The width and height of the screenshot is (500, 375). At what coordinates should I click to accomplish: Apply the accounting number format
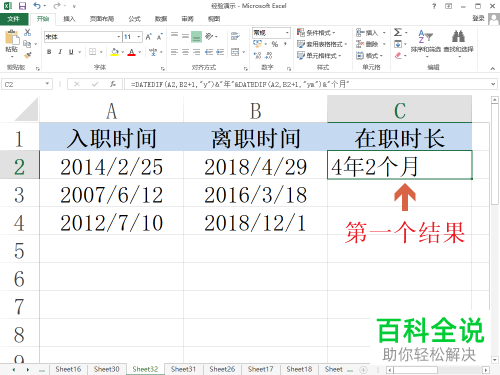pos(257,44)
